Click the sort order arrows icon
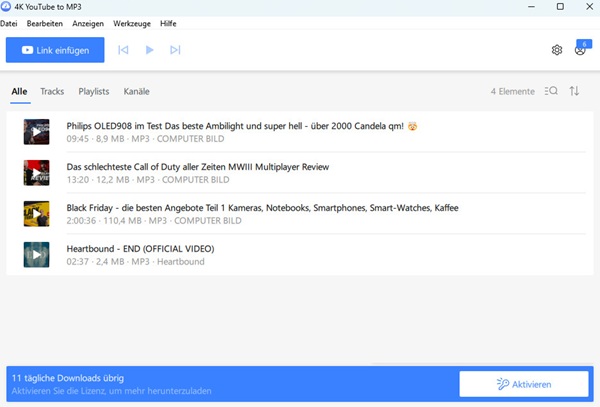This screenshot has height=407, width=600. (x=574, y=92)
